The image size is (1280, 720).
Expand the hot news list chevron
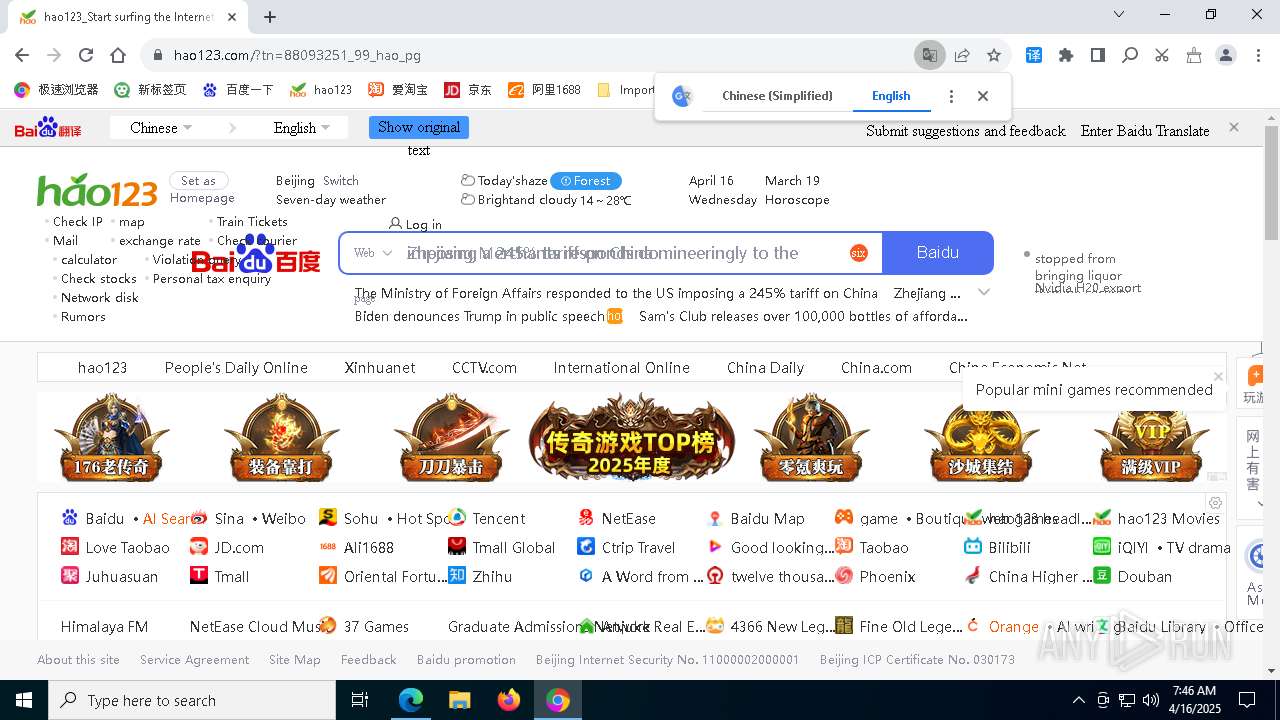tap(984, 293)
